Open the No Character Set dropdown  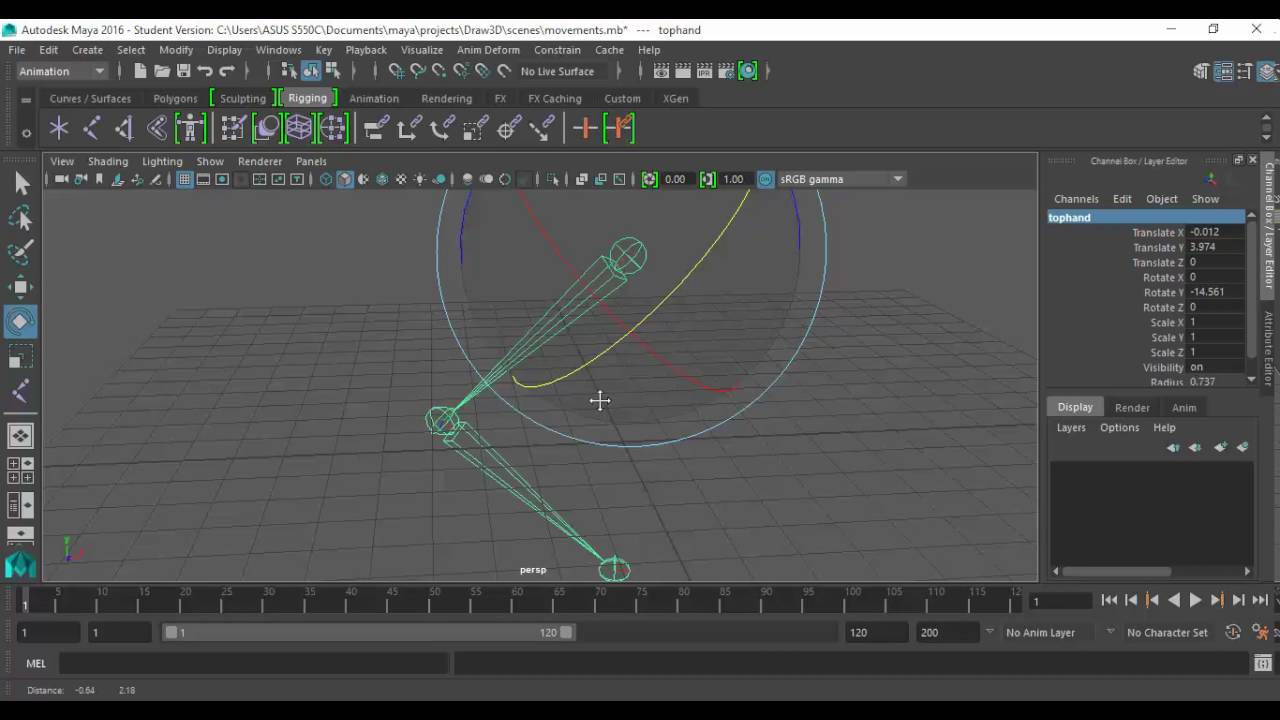pos(1166,632)
